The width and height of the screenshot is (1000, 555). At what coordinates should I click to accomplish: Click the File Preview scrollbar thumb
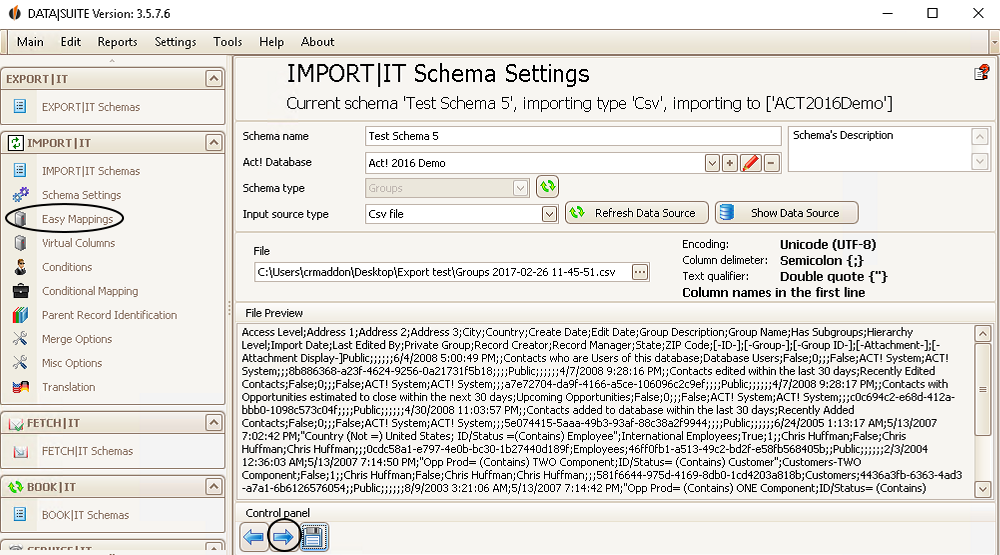point(983,388)
